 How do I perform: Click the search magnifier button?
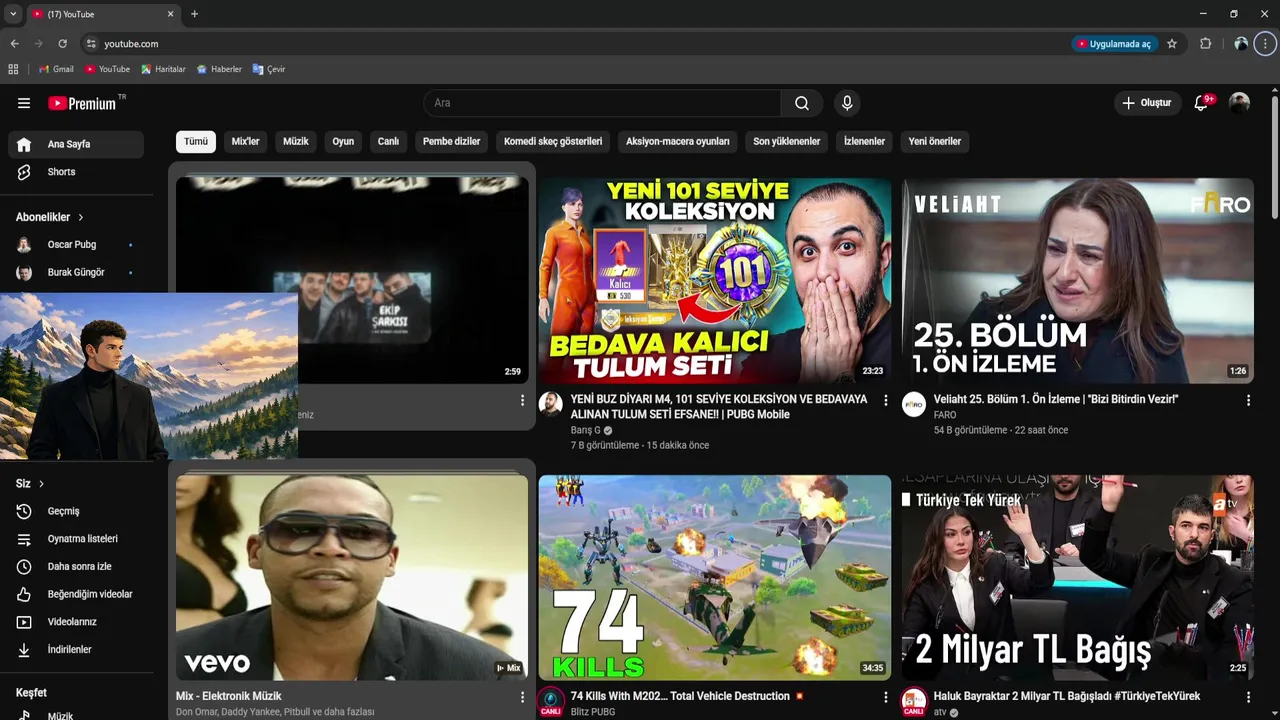click(802, 103)
